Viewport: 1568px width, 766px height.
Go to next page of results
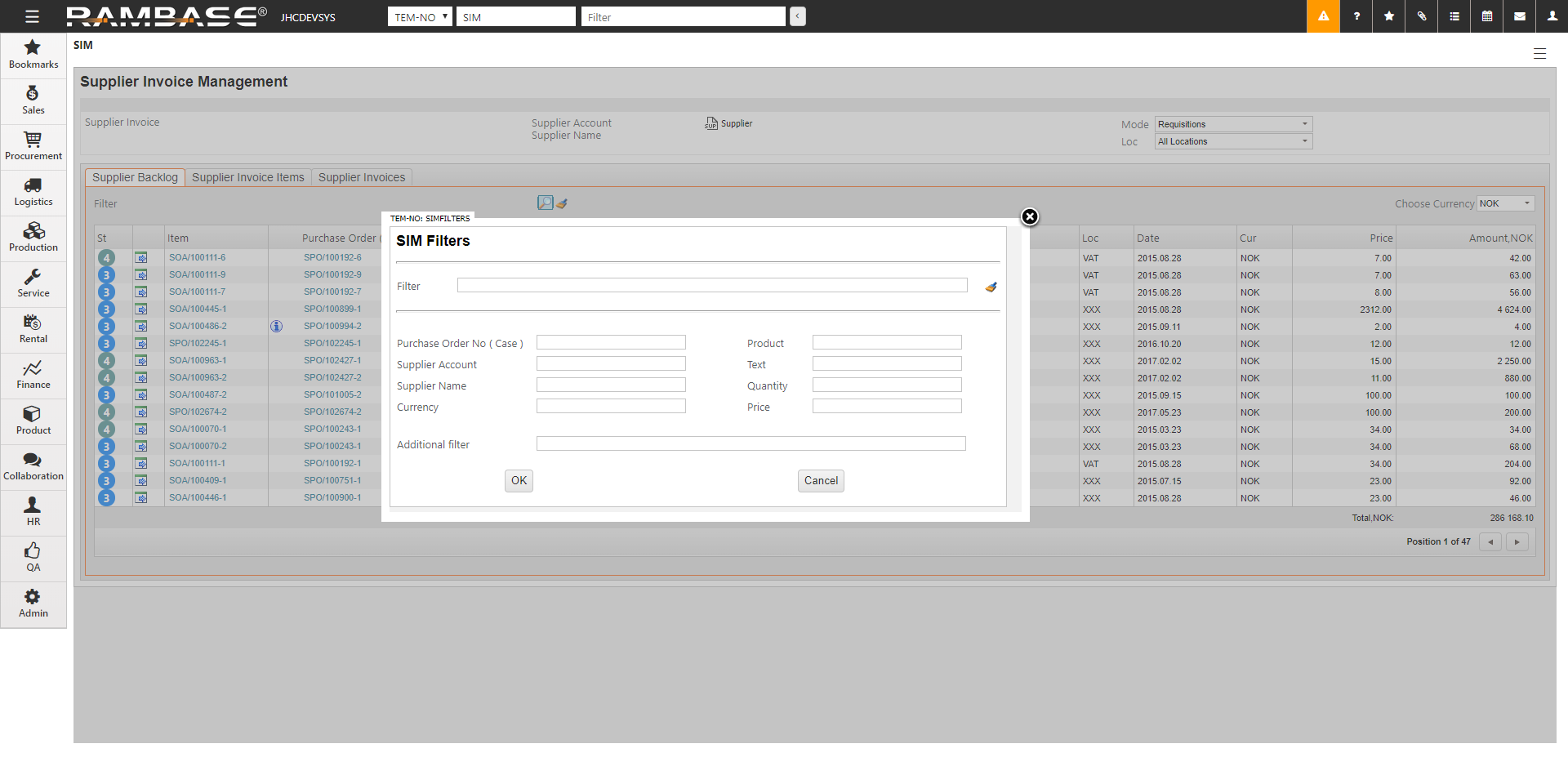tap(1517, 541)
